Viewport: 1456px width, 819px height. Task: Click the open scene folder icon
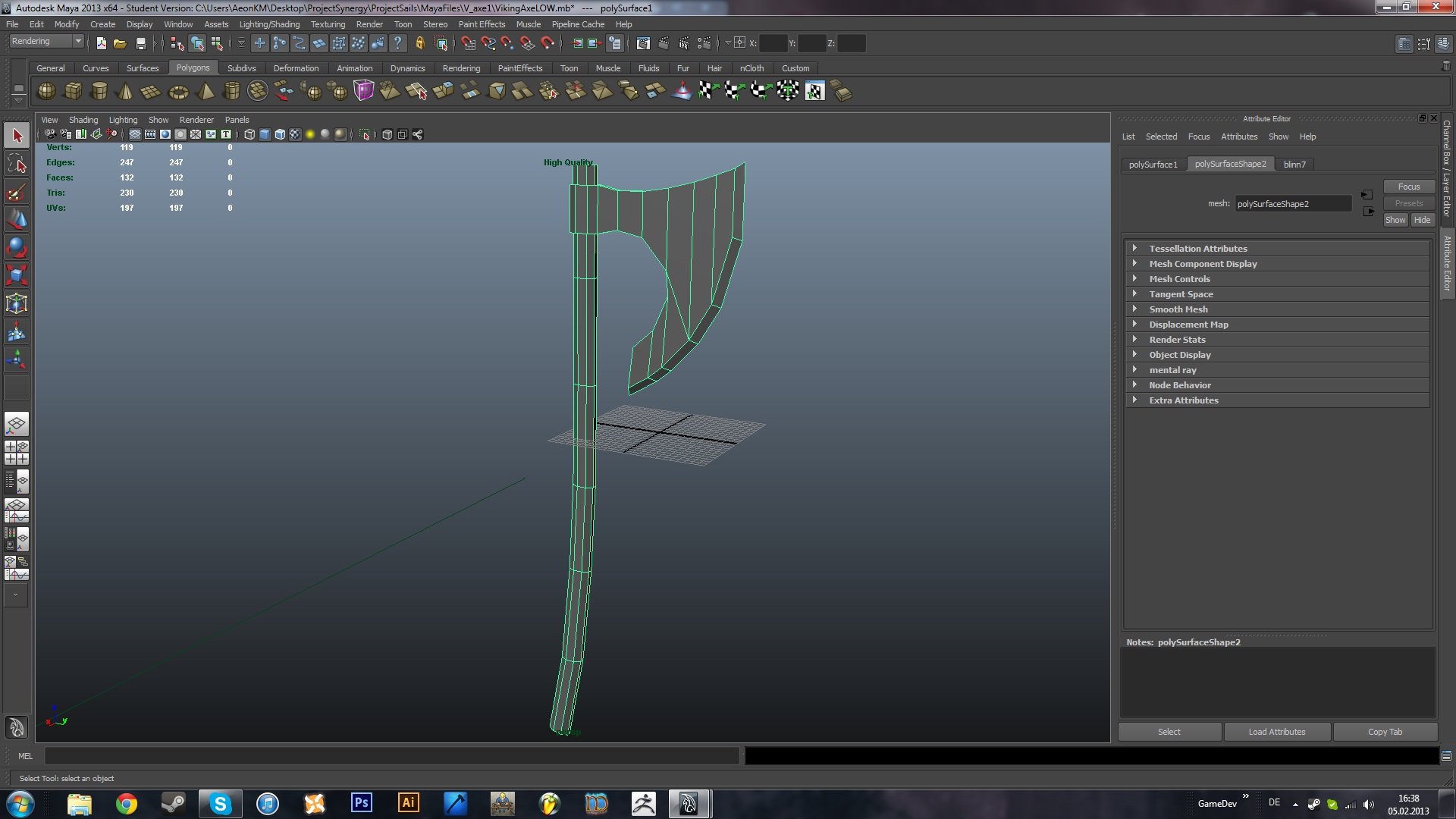click(x=120, y=43)
